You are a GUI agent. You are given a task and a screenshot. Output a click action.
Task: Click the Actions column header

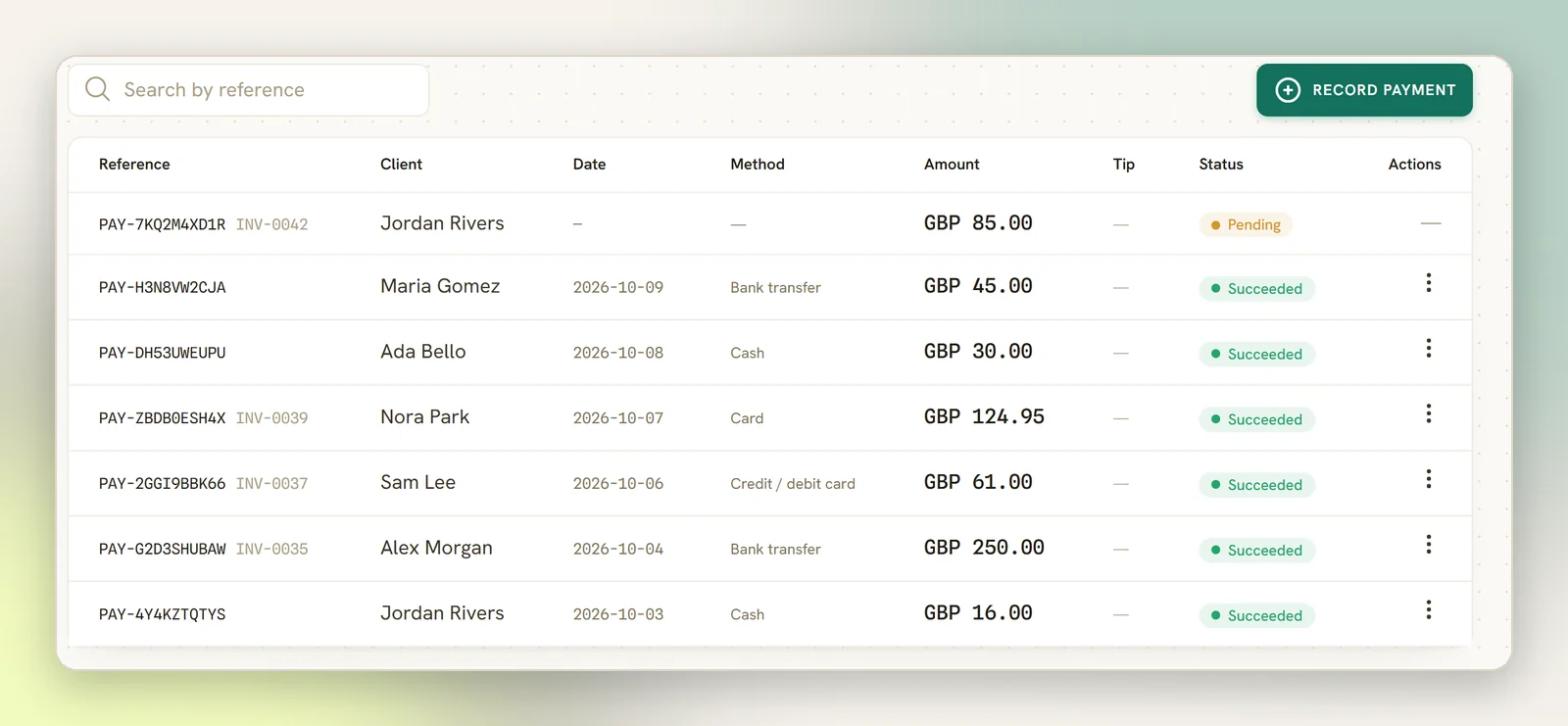pos(1414,165)
